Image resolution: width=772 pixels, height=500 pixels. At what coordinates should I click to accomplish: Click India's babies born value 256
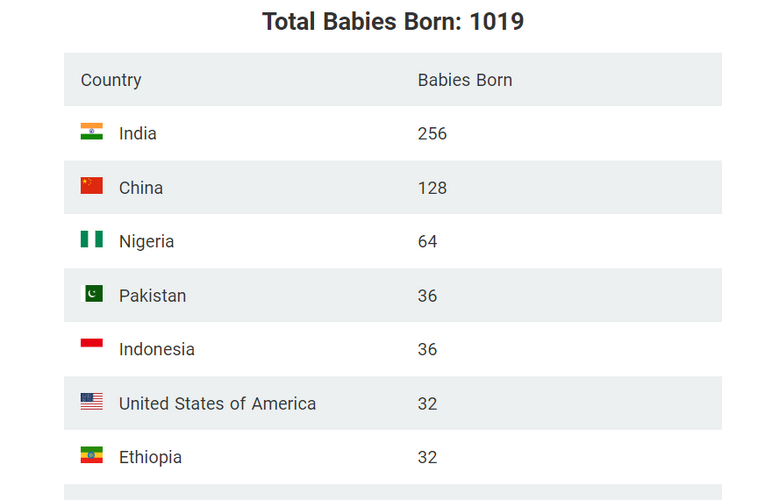(432, 134)
